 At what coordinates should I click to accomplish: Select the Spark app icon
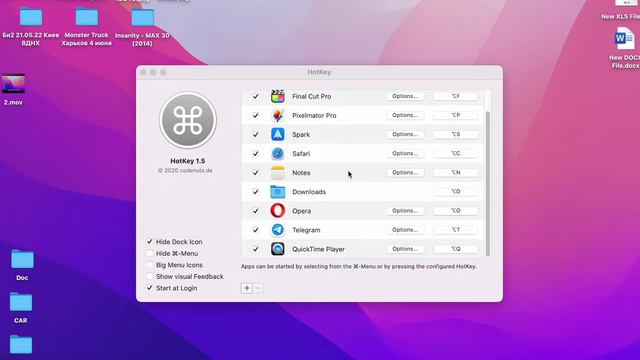point(278,134)
